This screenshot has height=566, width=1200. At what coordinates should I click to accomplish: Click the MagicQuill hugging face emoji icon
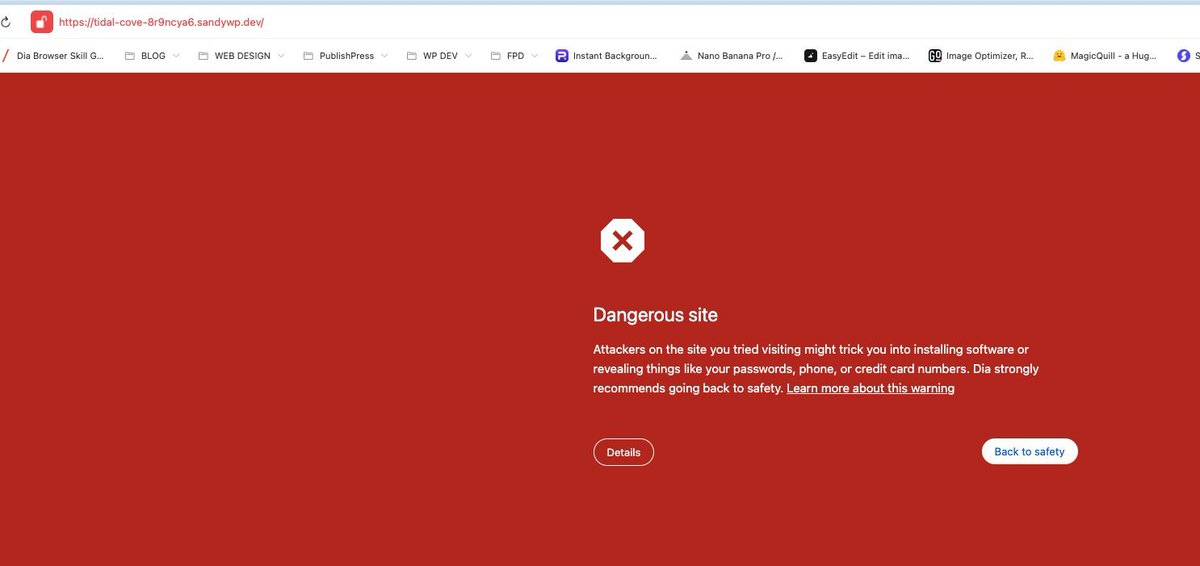(x=1059, y=56)
